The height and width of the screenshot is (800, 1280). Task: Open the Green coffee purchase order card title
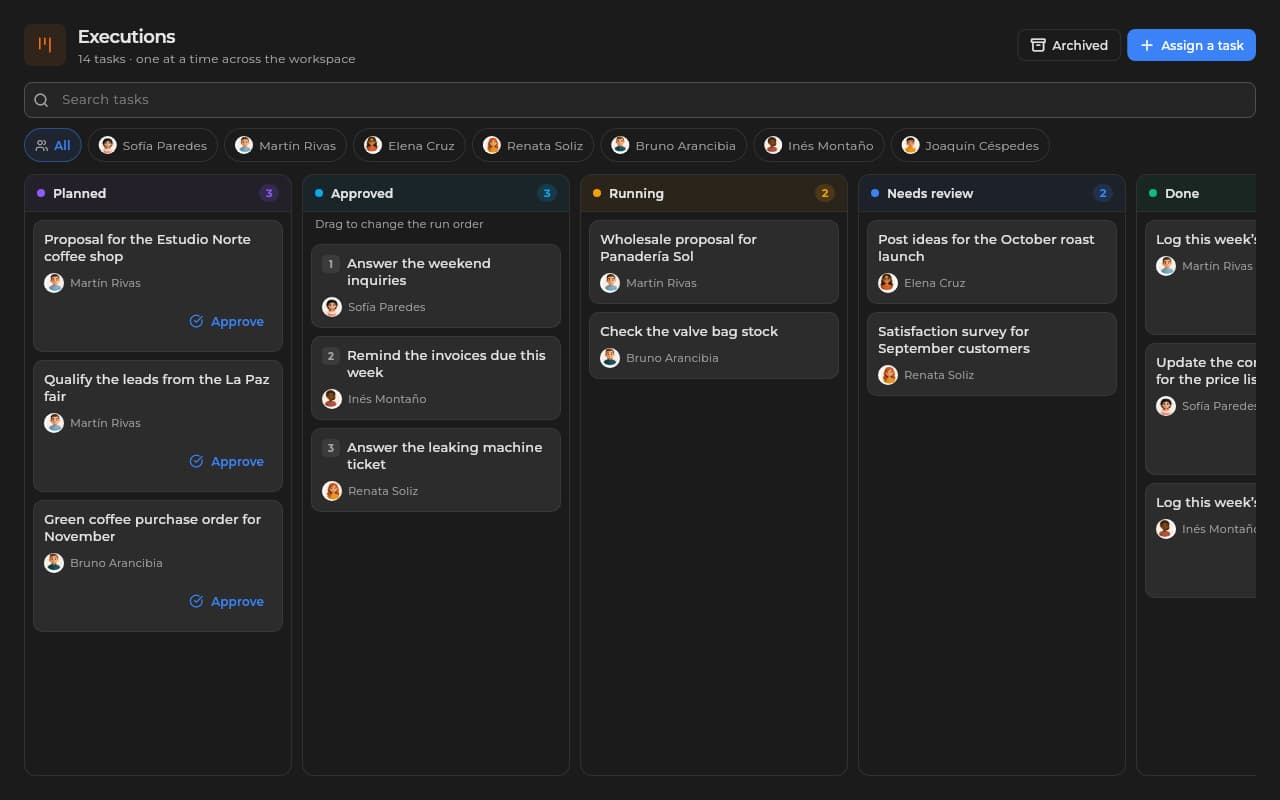pyautogui.click(x=153, y=528)
